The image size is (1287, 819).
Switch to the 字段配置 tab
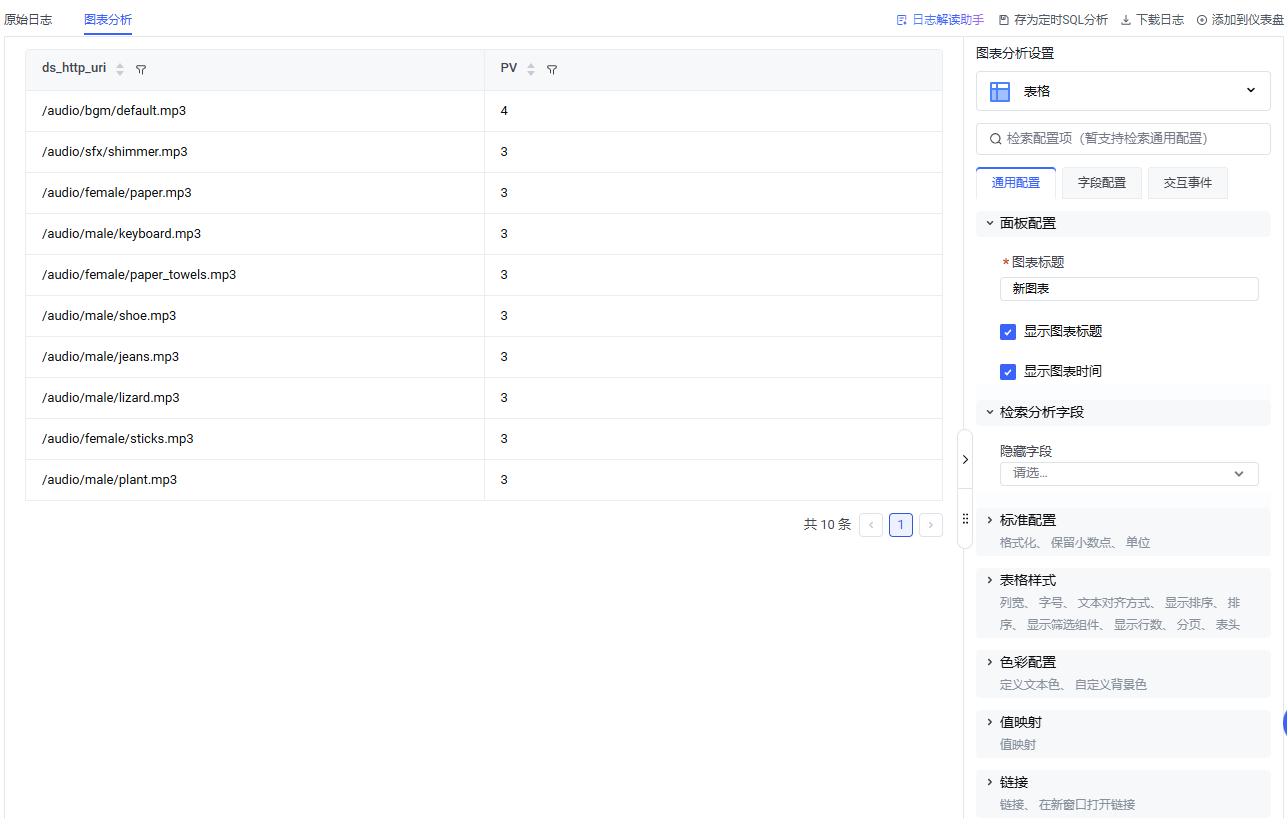tap(1101, 183)
